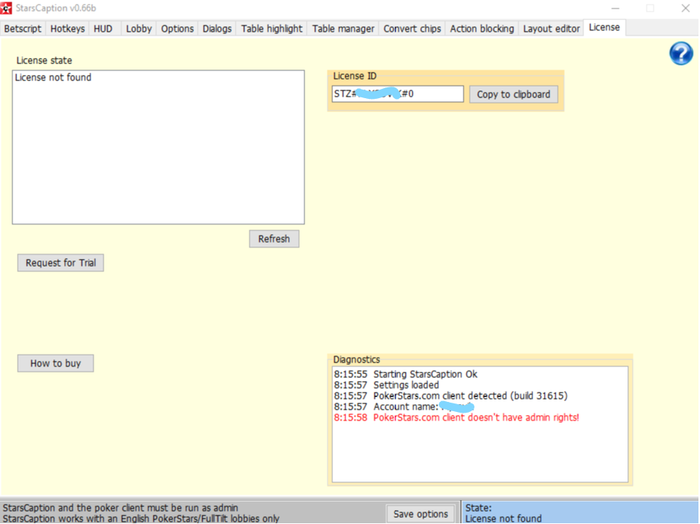The height and width of the screenshot is (524, 700).
Task: Minimize the StarsCaption window
Action: point(615,8)
